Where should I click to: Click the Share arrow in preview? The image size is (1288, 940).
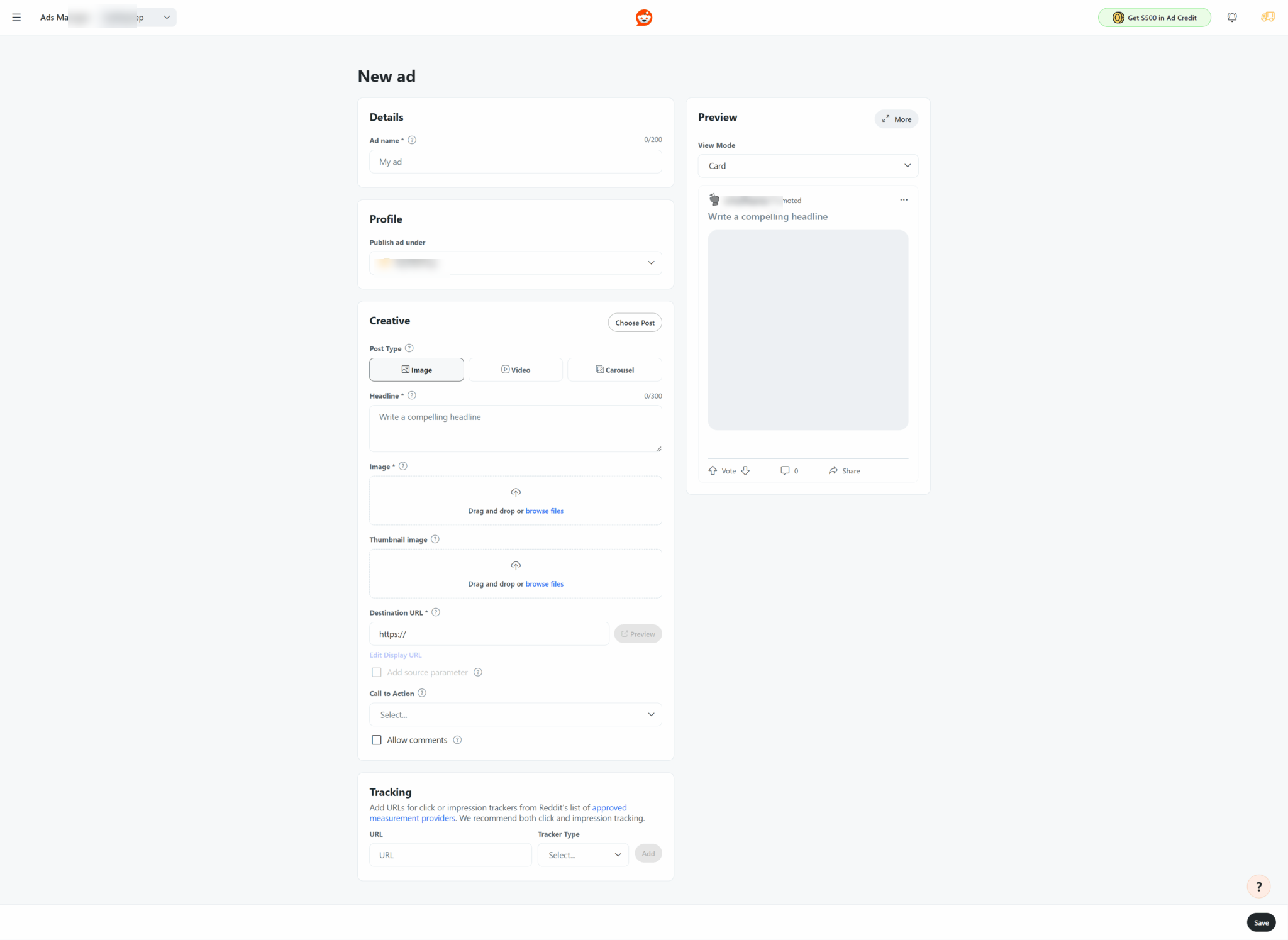[833, 470]
